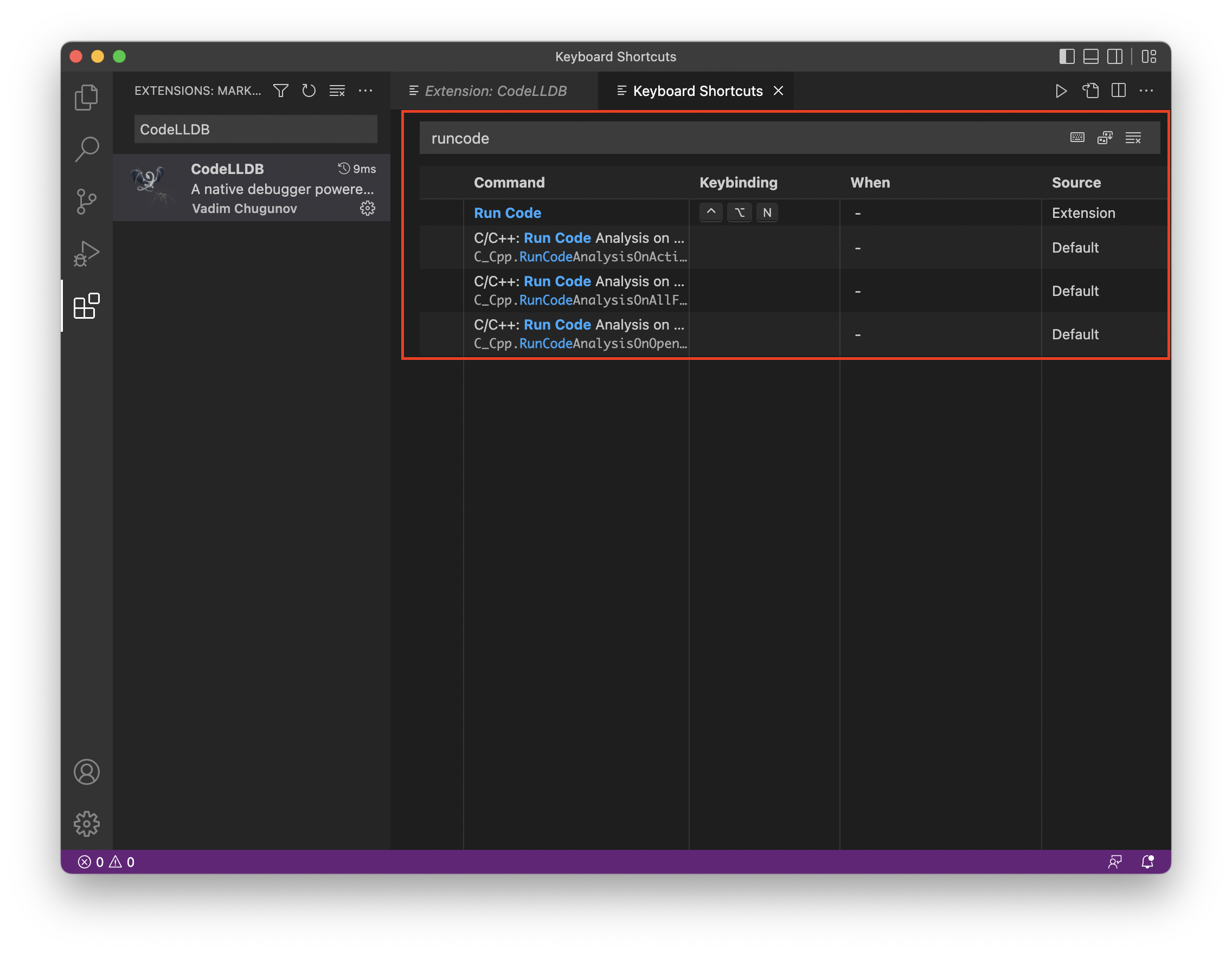
Task: Open the Explorer view in activity bar
Action: coord(86,98)
